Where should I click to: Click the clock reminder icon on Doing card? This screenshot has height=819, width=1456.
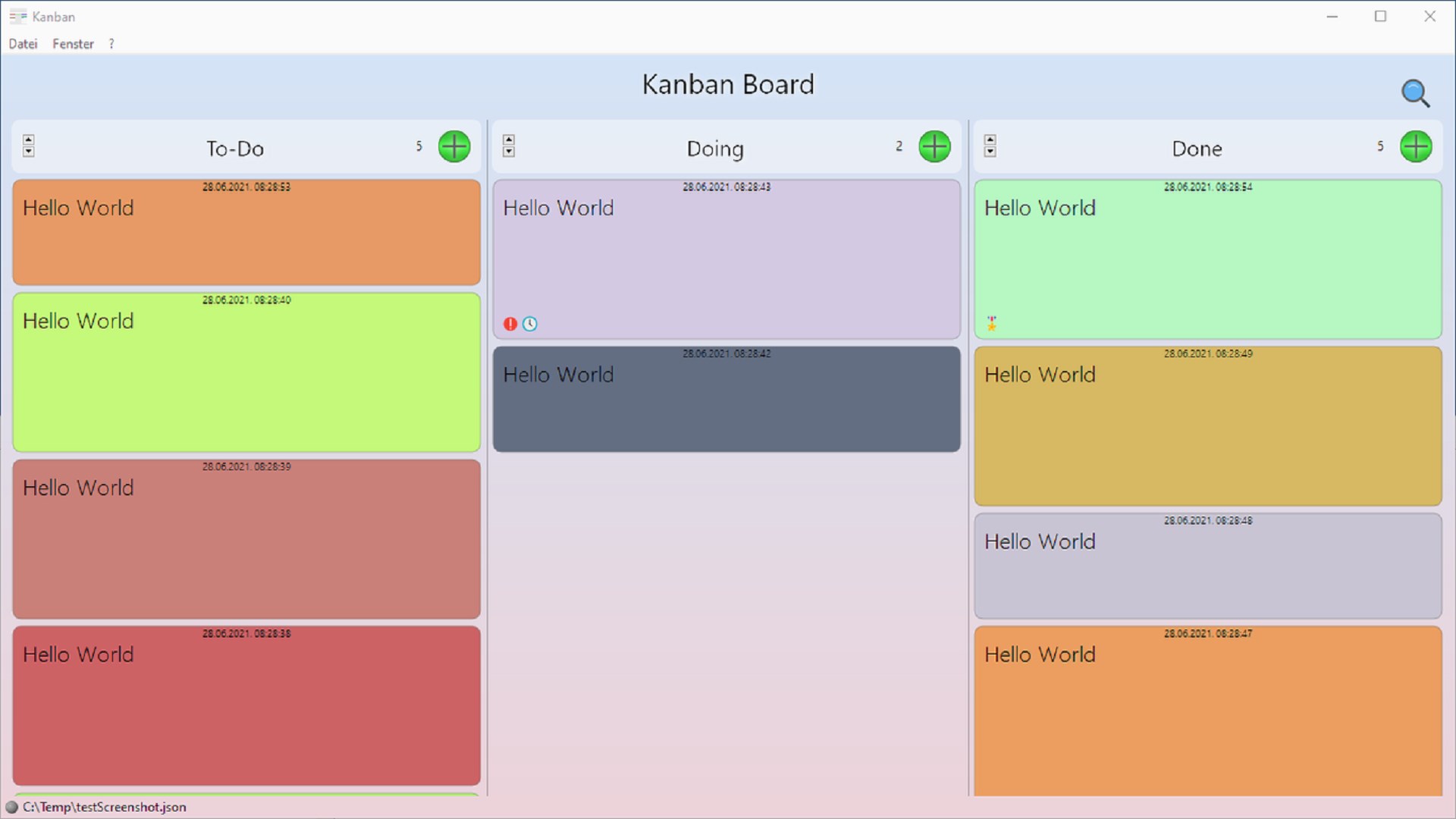coord(530,325)
